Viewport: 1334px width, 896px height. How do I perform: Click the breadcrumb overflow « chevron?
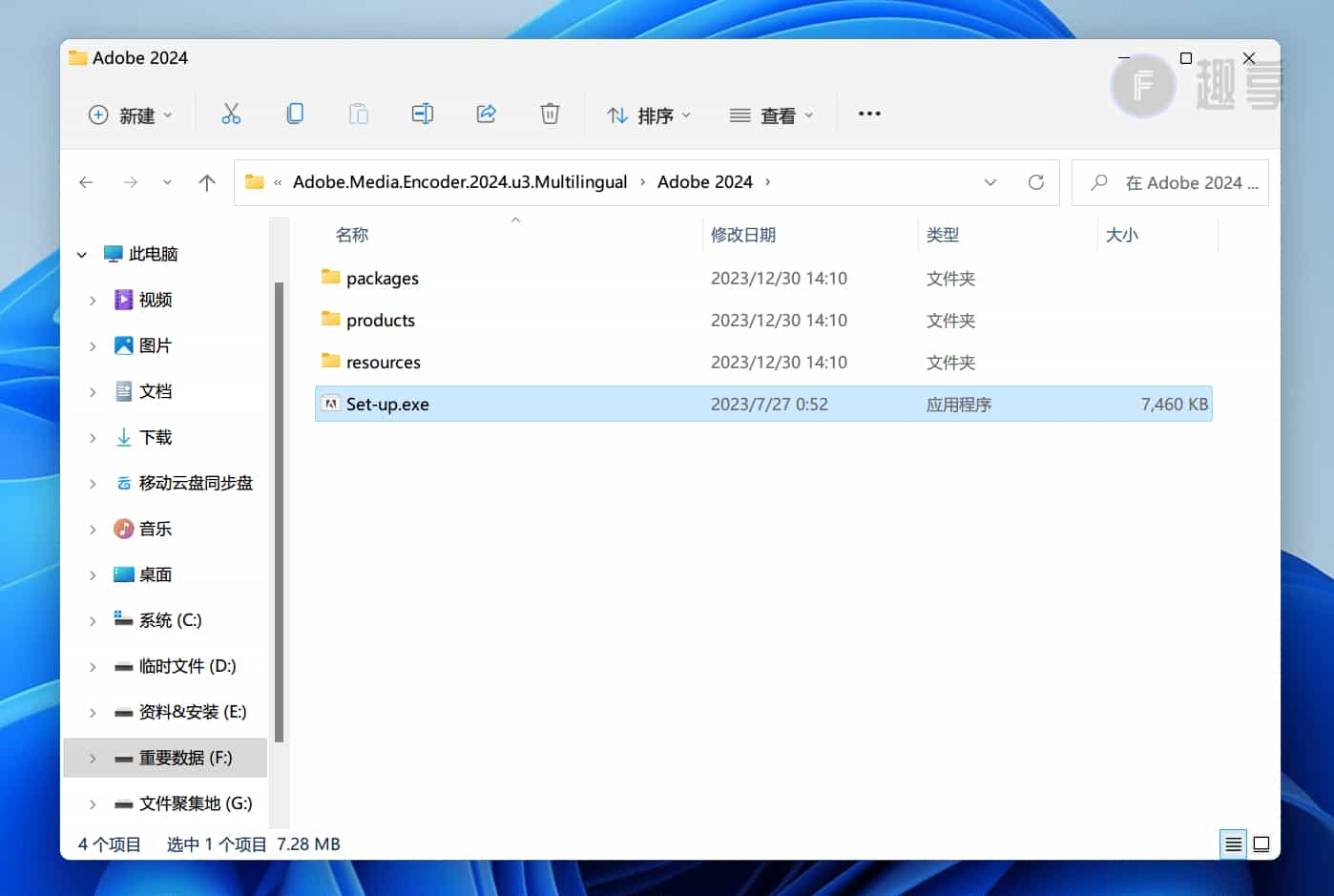[x=278, y=182]
